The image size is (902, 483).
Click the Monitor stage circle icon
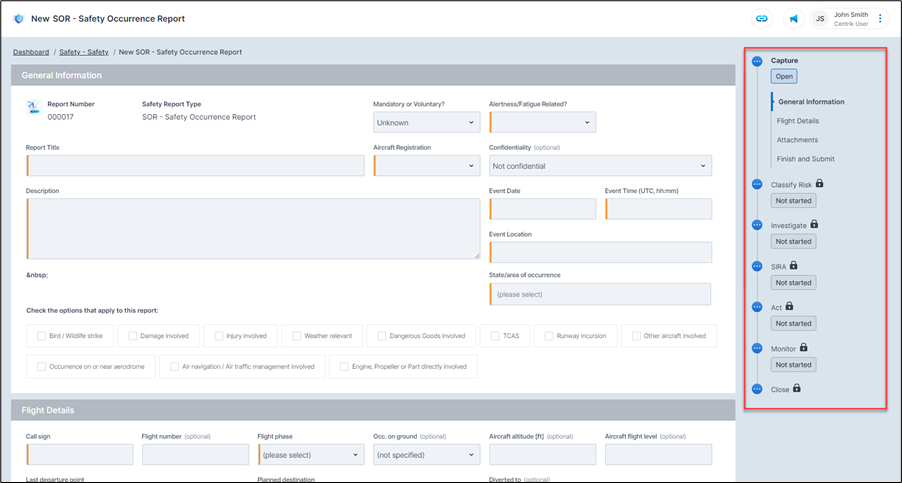757,348
